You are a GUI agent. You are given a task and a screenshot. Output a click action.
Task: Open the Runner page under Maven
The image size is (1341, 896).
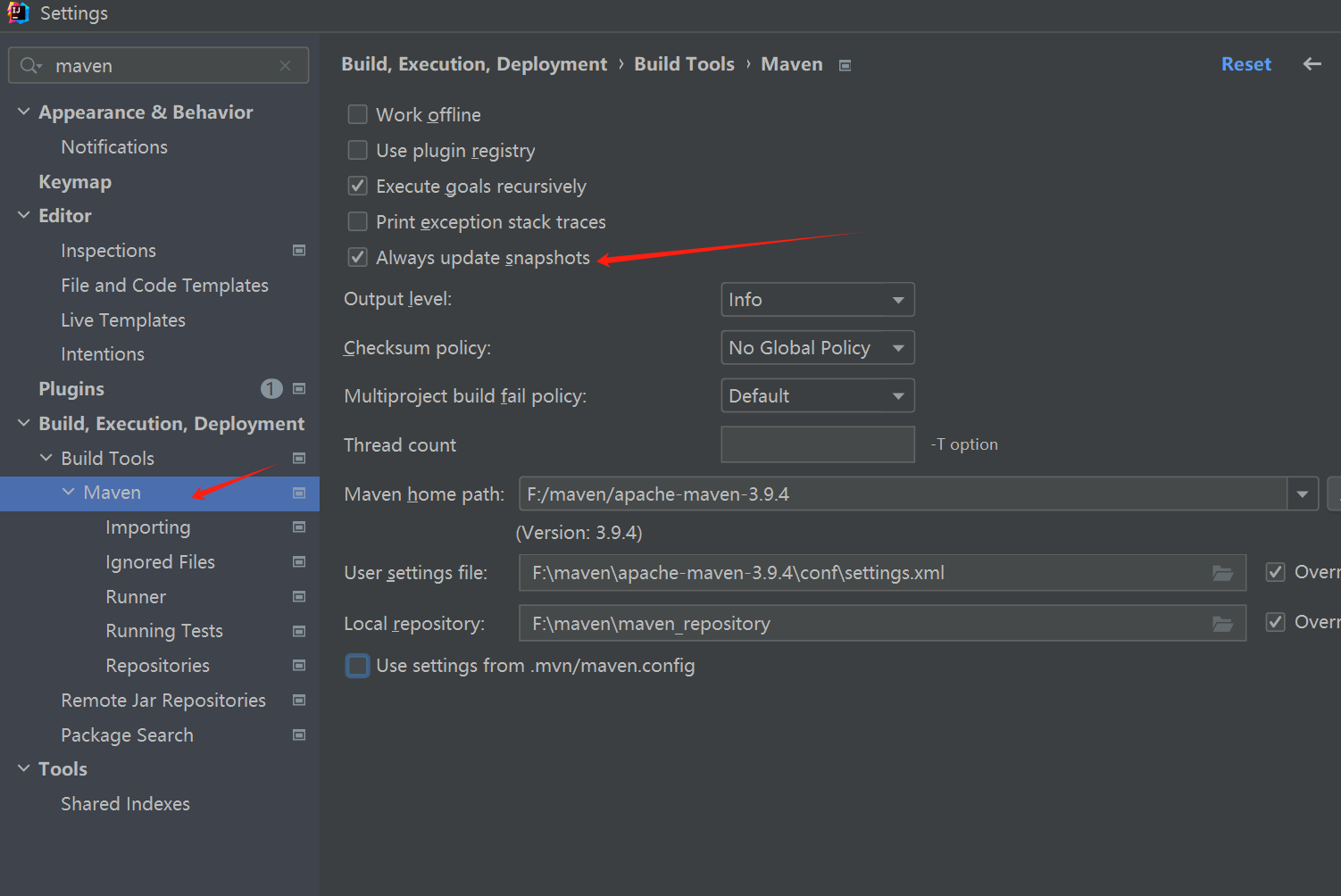136,597
